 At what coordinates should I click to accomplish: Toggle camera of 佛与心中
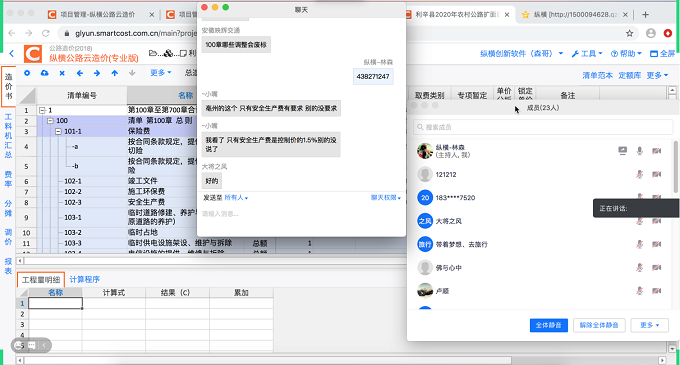point(657,267)
